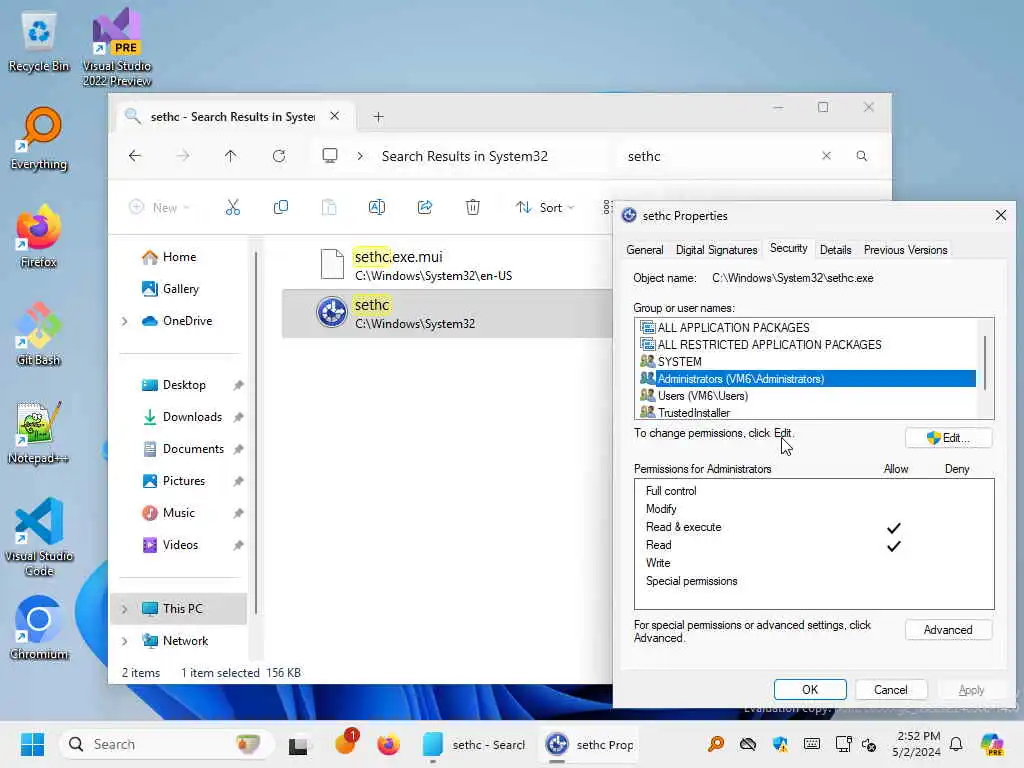The height and width of the screenshot is (768, 1024).
Task: Open the Chromium desktop icon
Action: (39, 628)
